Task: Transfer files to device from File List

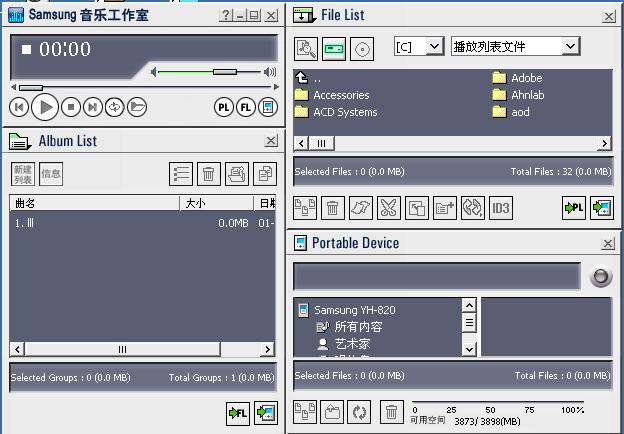Action: pyautogui.click(x=602, y=208)
